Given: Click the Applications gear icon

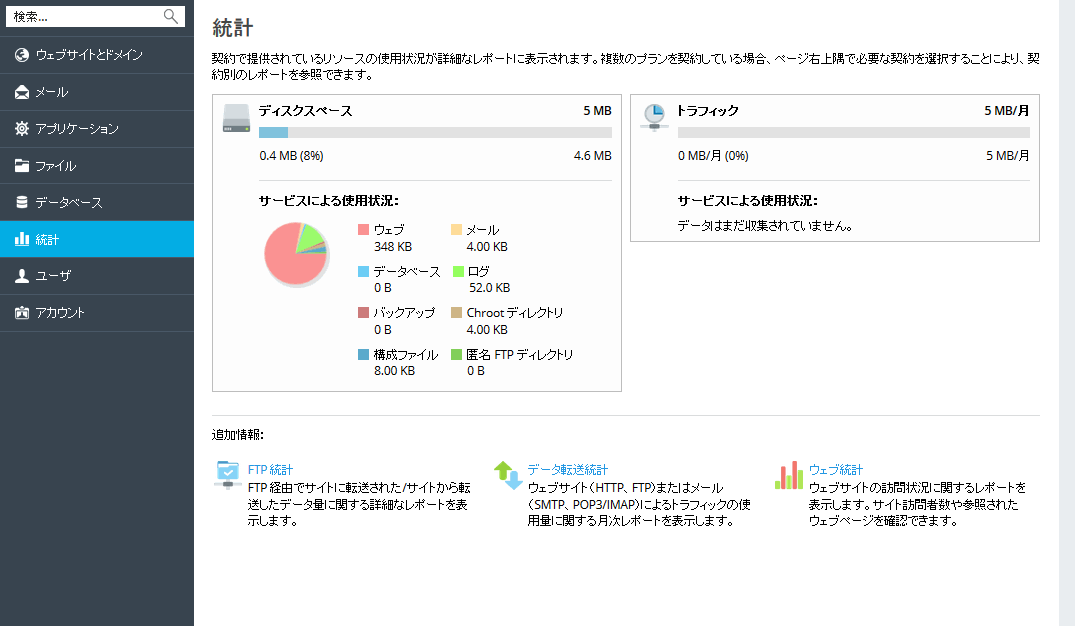Looking at the screenshot, I should (x=22, y=129).
